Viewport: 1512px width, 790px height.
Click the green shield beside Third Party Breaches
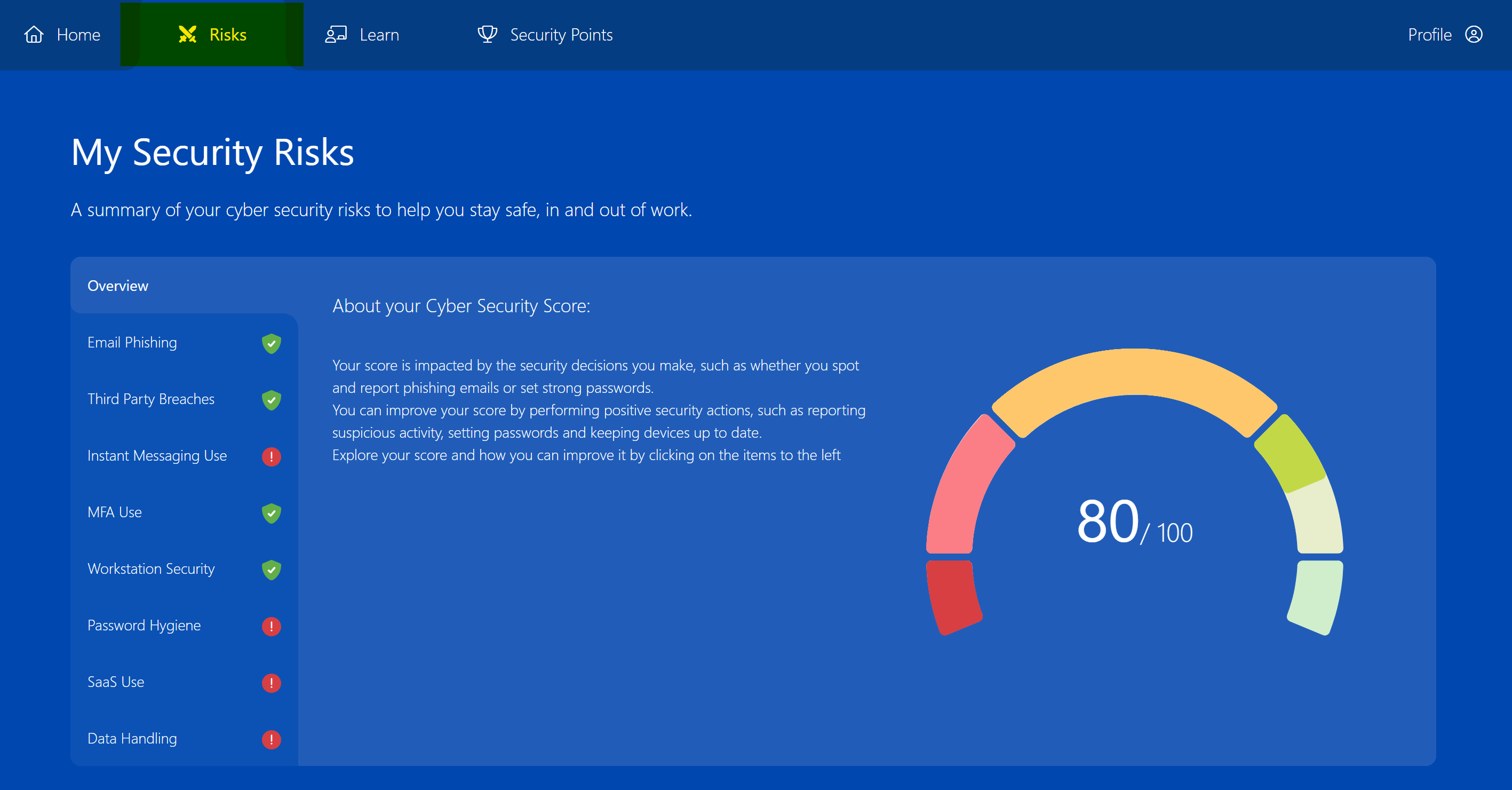tap(271, 400)
